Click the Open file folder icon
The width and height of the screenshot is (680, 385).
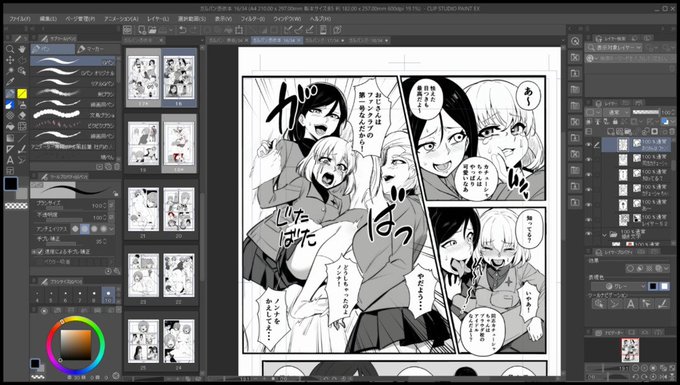click(152, 30)
